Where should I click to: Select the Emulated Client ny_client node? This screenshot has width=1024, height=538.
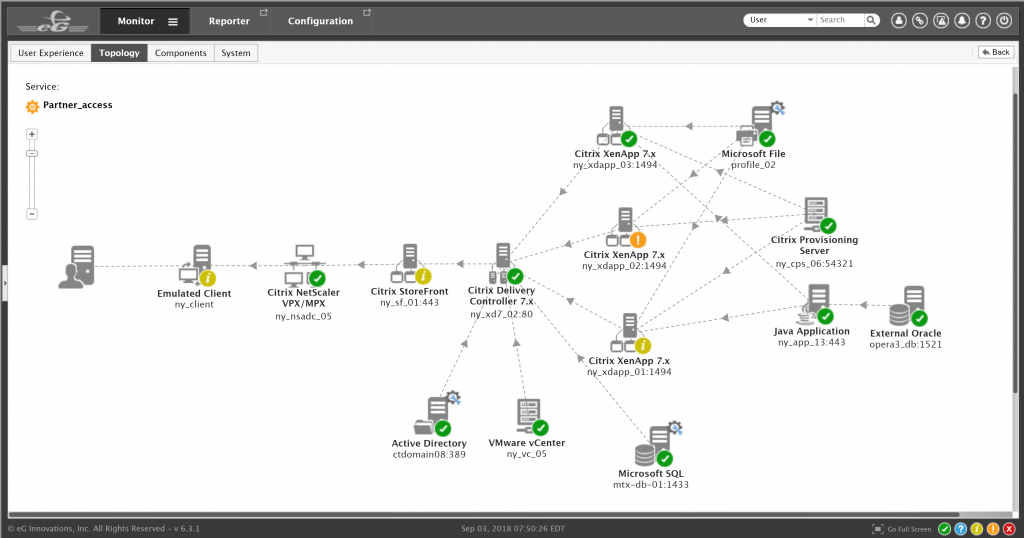(x=197, y=266)
